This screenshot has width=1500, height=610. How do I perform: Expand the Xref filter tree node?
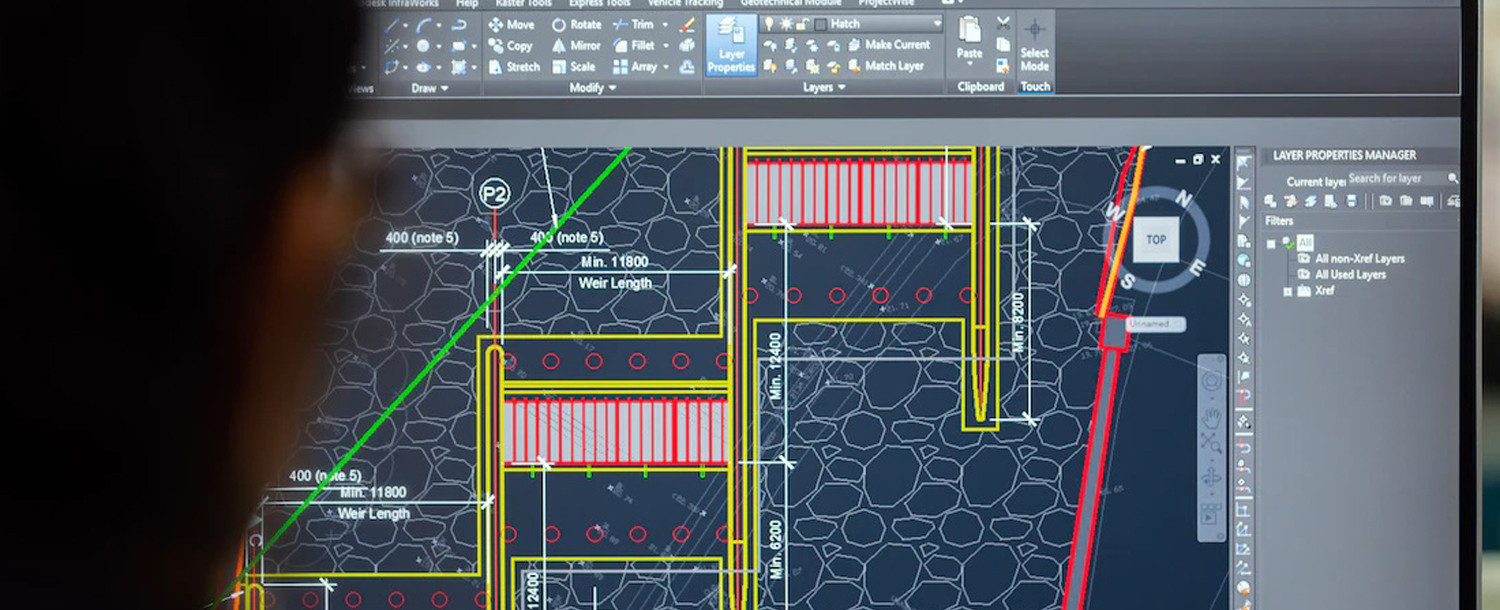pos(1287,291)
